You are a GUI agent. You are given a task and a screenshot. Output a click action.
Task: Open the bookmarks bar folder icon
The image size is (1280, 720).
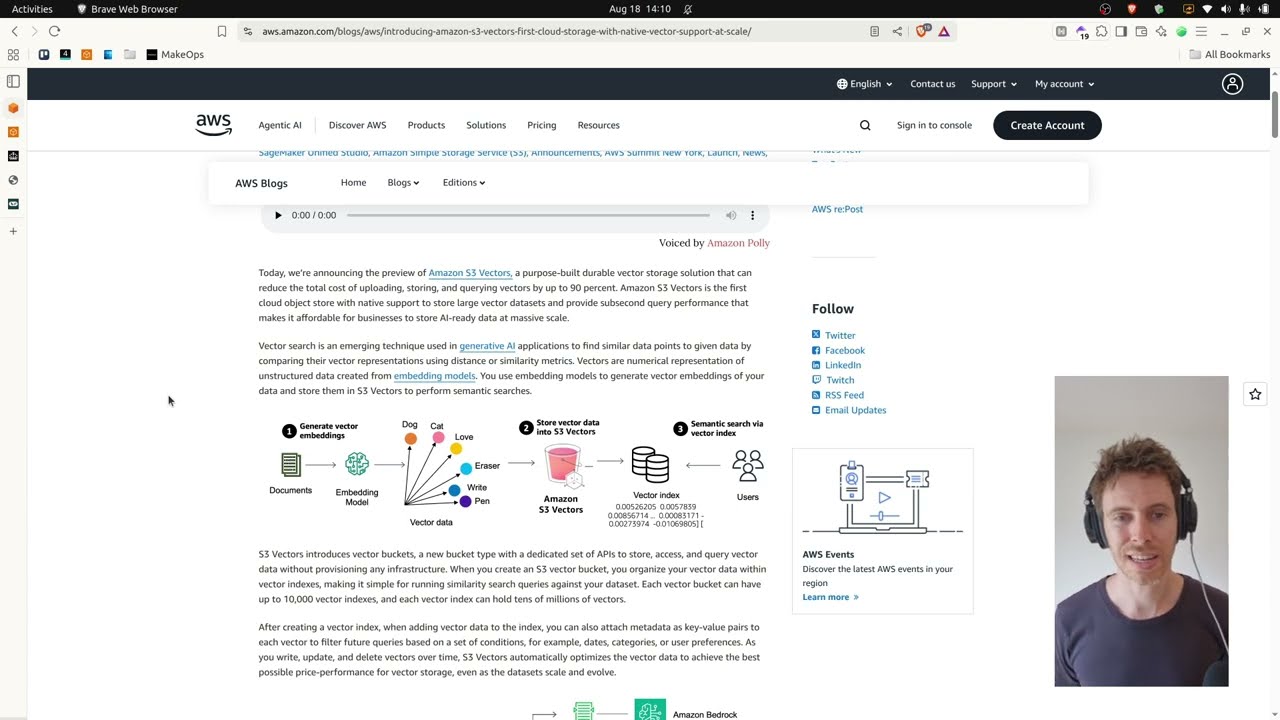(x=129, y=54)
